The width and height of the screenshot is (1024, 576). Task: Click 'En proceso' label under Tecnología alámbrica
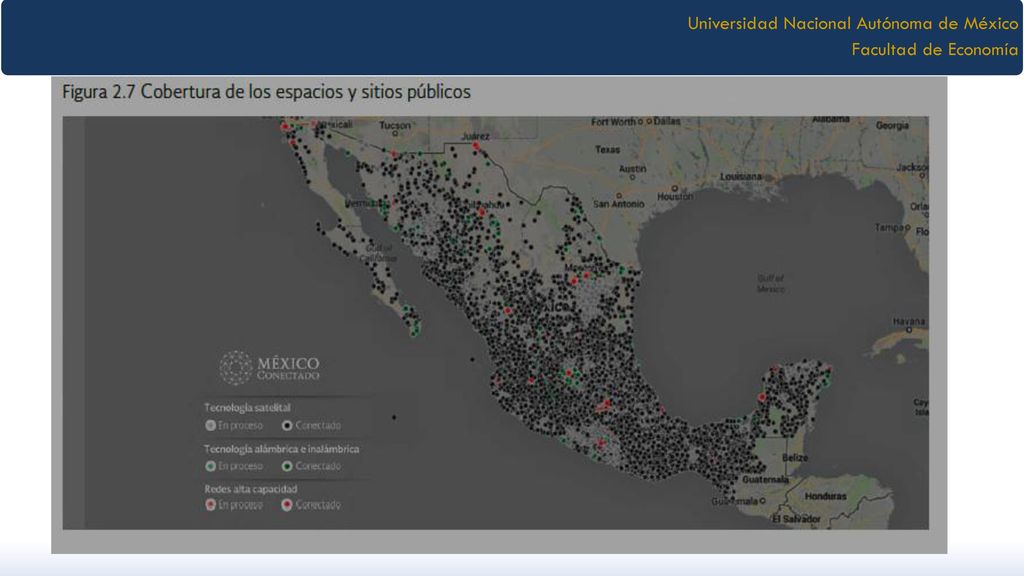pos(240,466)
